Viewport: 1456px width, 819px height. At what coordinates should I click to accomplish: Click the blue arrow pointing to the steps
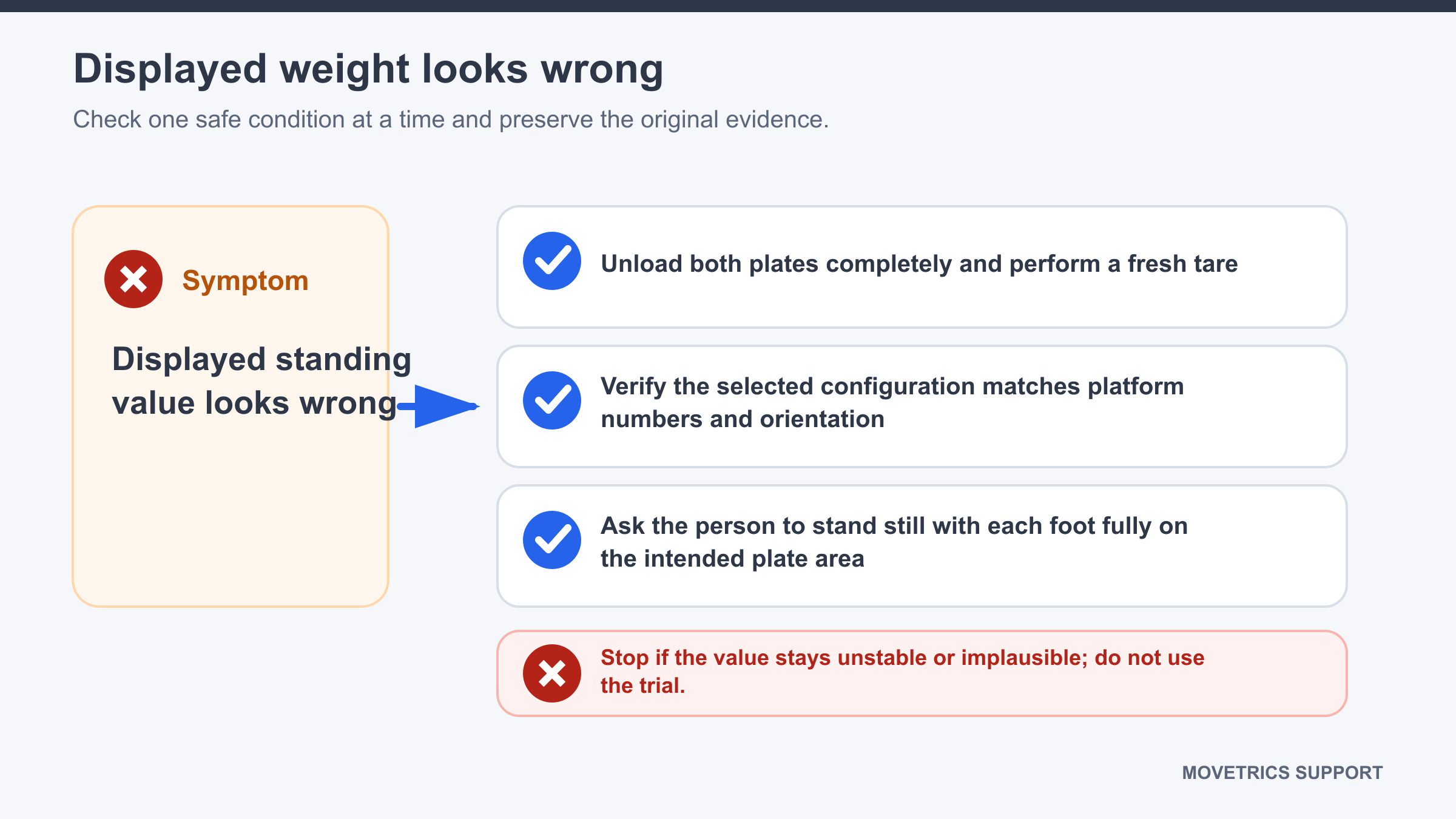click(x=439, y=406)
